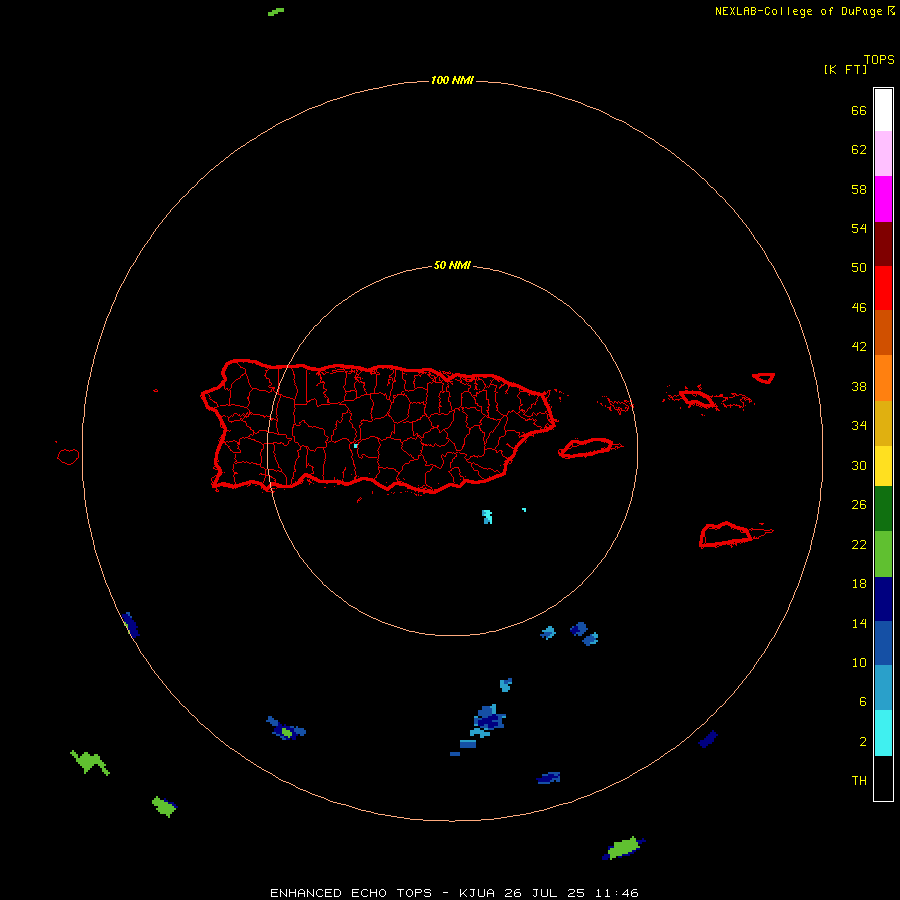Click the '30' legend value
Viewport: 900px width, 900px height.
[x=859, y=465]
